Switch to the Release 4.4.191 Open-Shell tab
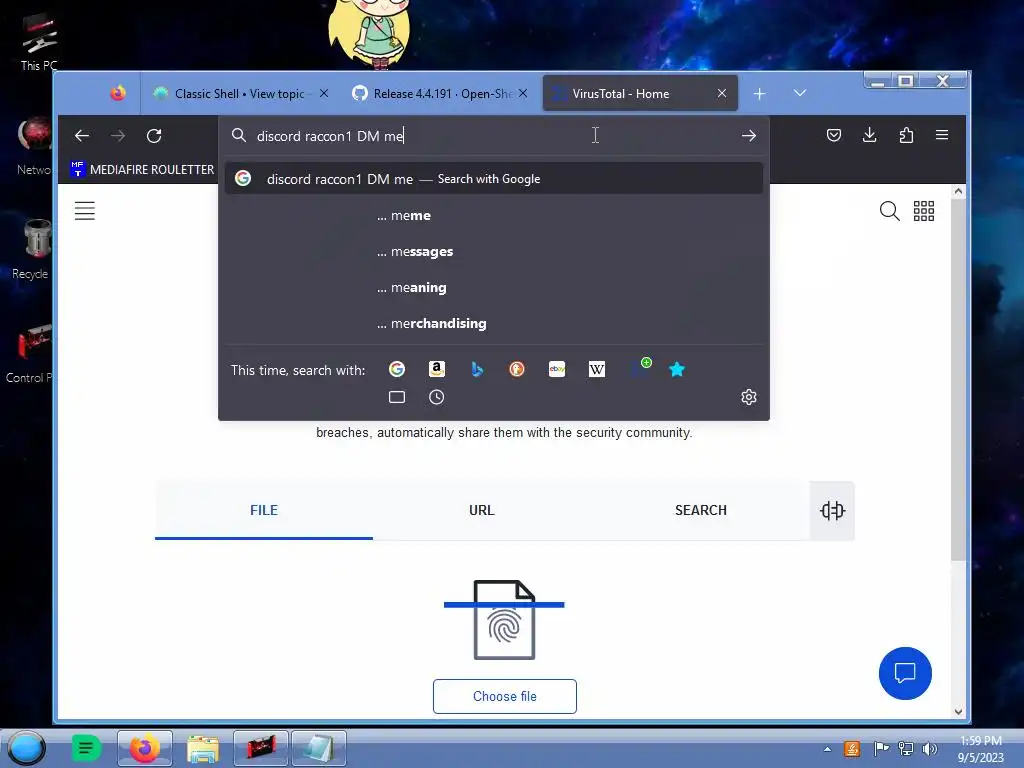Viewport: 1024px width, 768px height. (440, 93)
